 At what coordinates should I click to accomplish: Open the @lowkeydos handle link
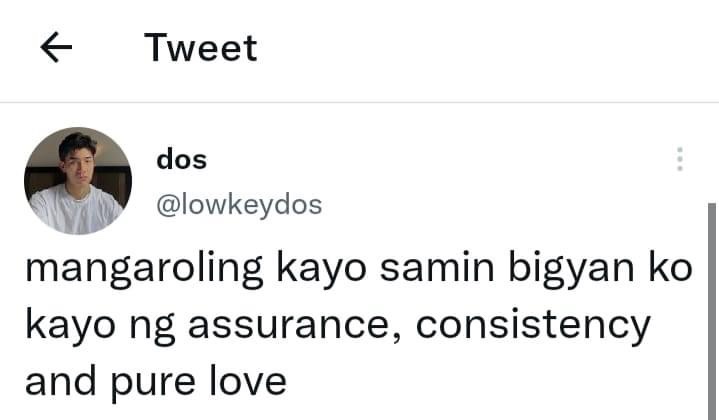coord(239,205)
